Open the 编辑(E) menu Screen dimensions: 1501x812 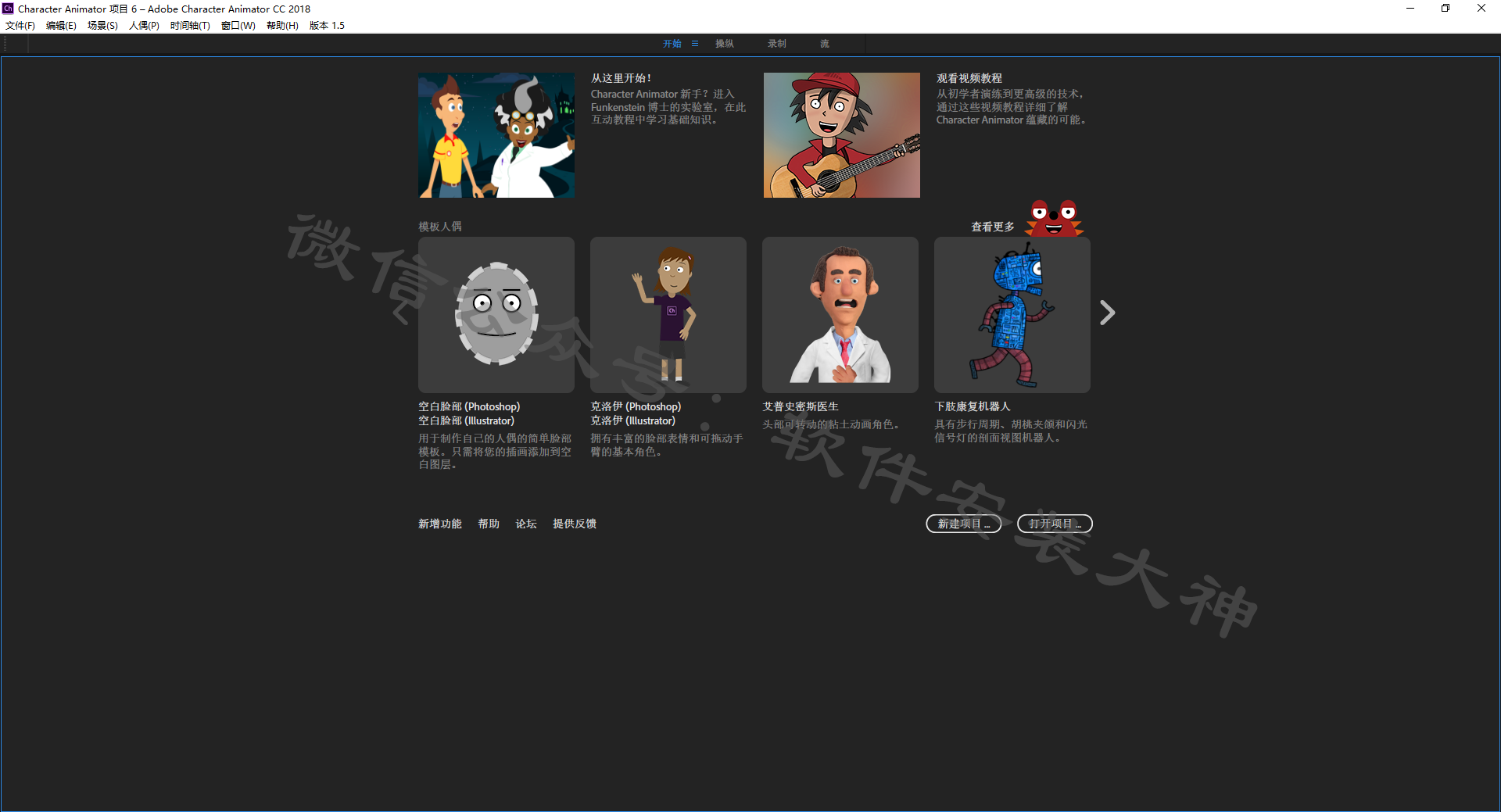pos(61,26)
